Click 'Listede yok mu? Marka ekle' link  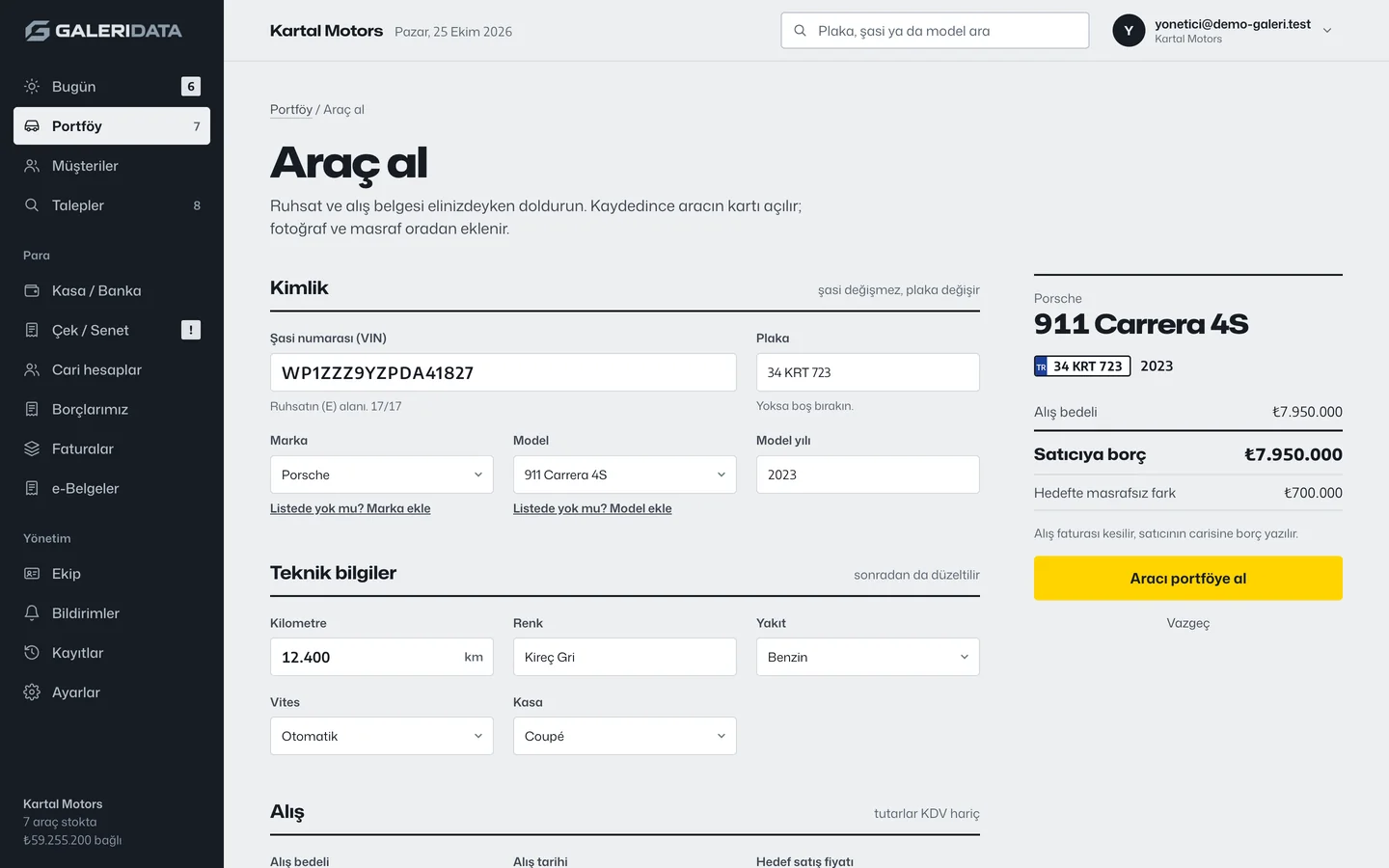coord(350,508)
